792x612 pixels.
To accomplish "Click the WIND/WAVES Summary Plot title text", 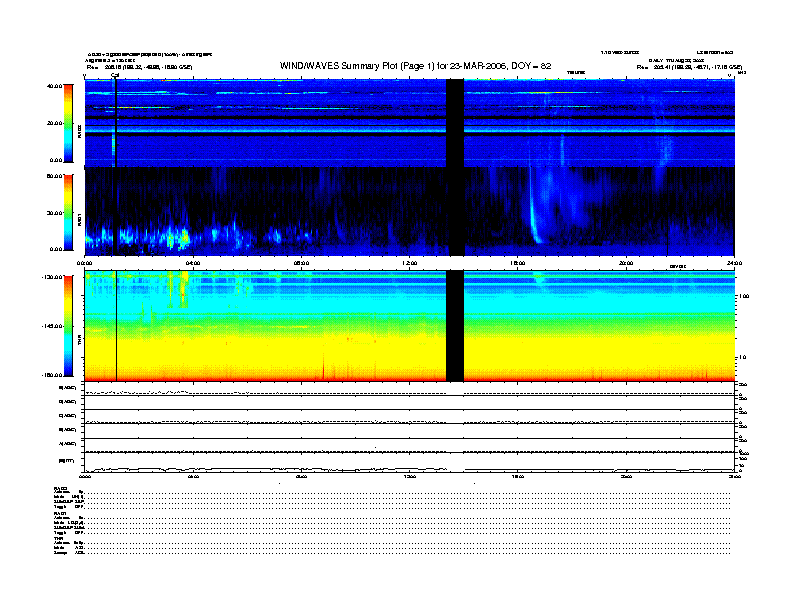I will pos(415,66).
